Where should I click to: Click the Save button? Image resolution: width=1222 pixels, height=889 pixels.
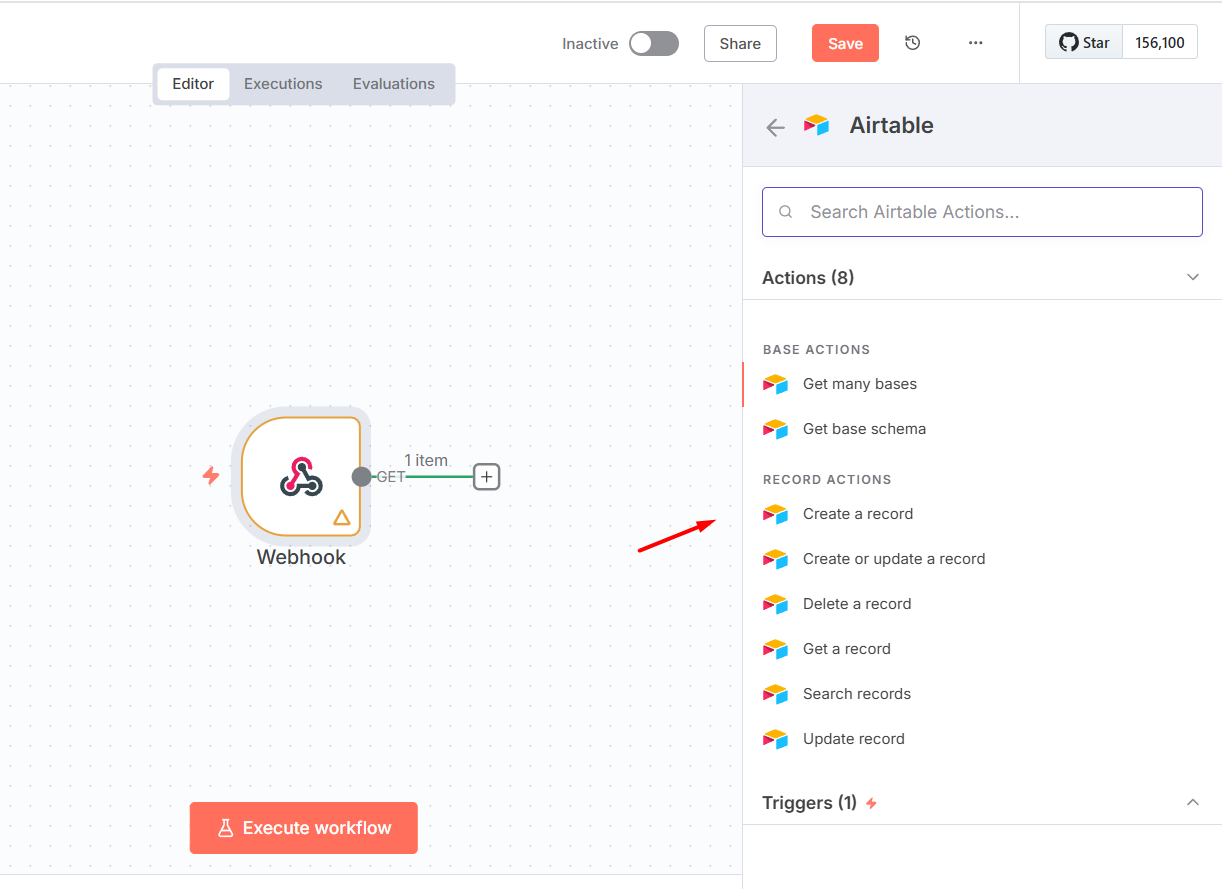[x=845, y=43]
